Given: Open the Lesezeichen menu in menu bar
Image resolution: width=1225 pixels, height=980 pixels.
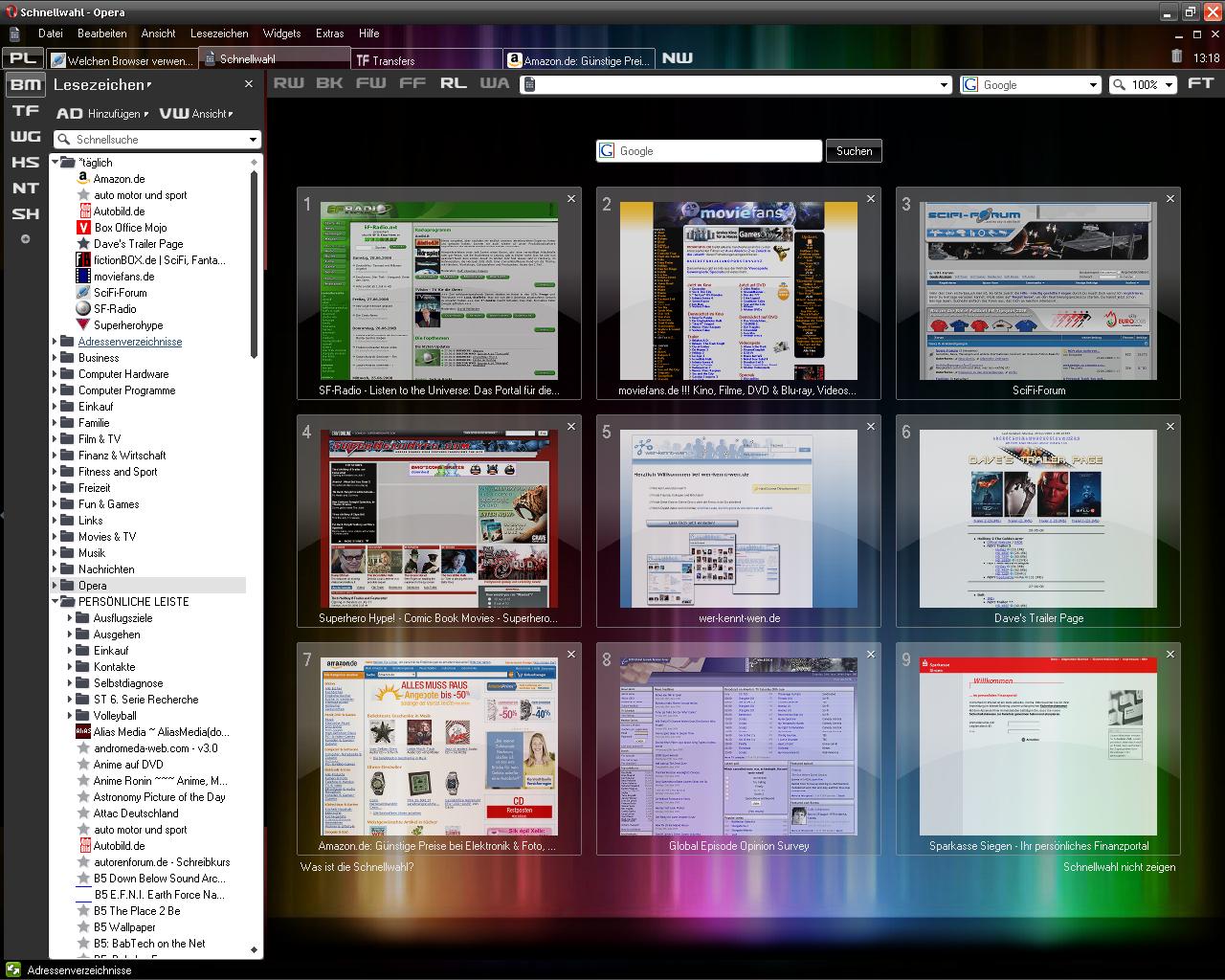Looking at the screenshot, I should pyautogui.click(x=219, y=33).
